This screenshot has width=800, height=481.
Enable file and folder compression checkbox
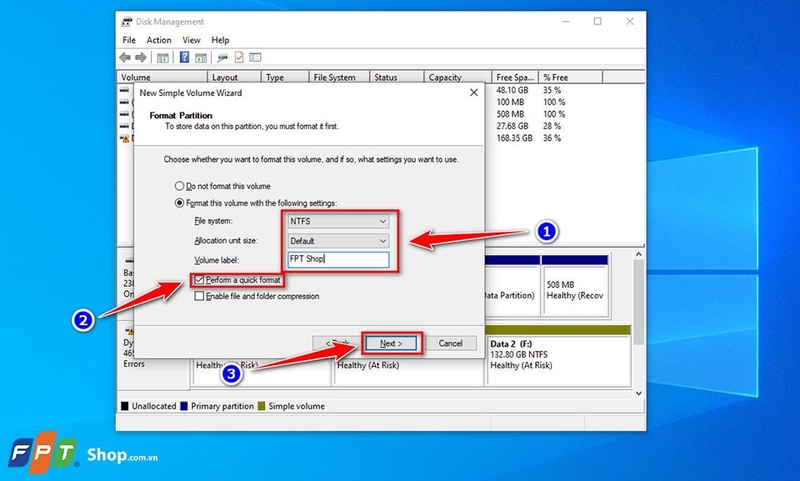pyautogui.click(x=199, y=296)
